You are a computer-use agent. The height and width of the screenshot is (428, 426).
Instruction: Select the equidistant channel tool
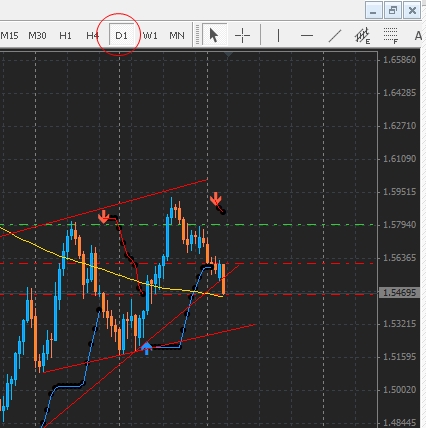[363, 35]
